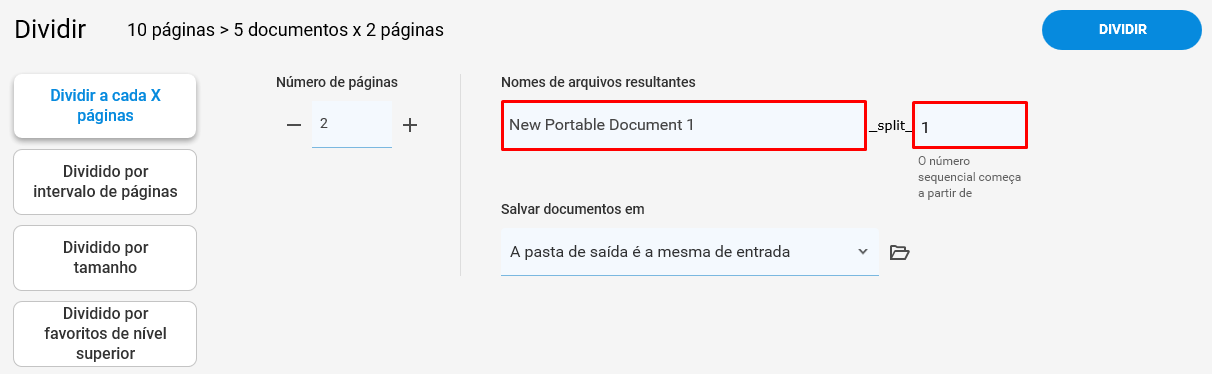
Task: Choose the 'Dividido por tamanho' option
Action: [105, 258]
